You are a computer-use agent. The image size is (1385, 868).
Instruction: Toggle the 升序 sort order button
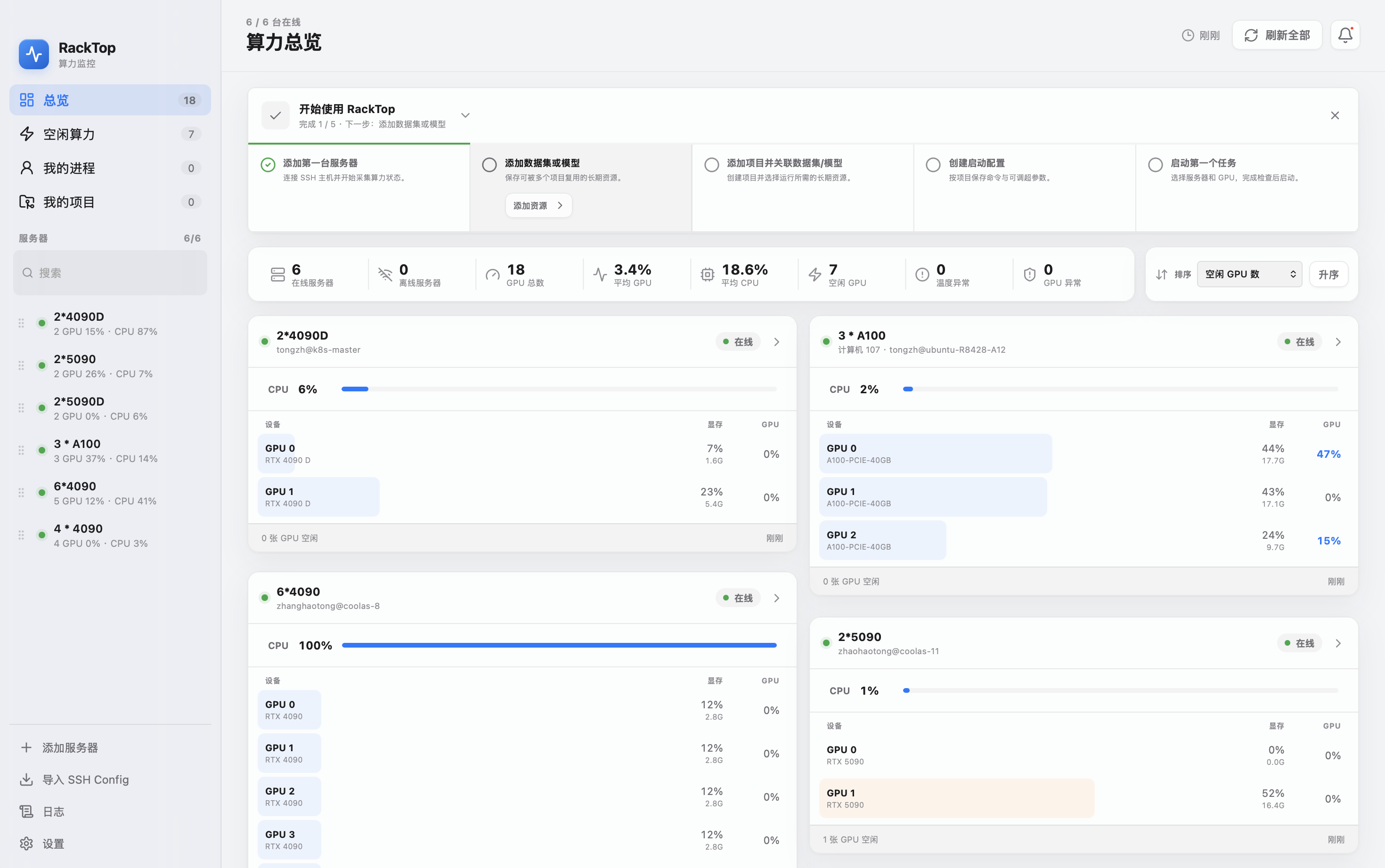1329,275
